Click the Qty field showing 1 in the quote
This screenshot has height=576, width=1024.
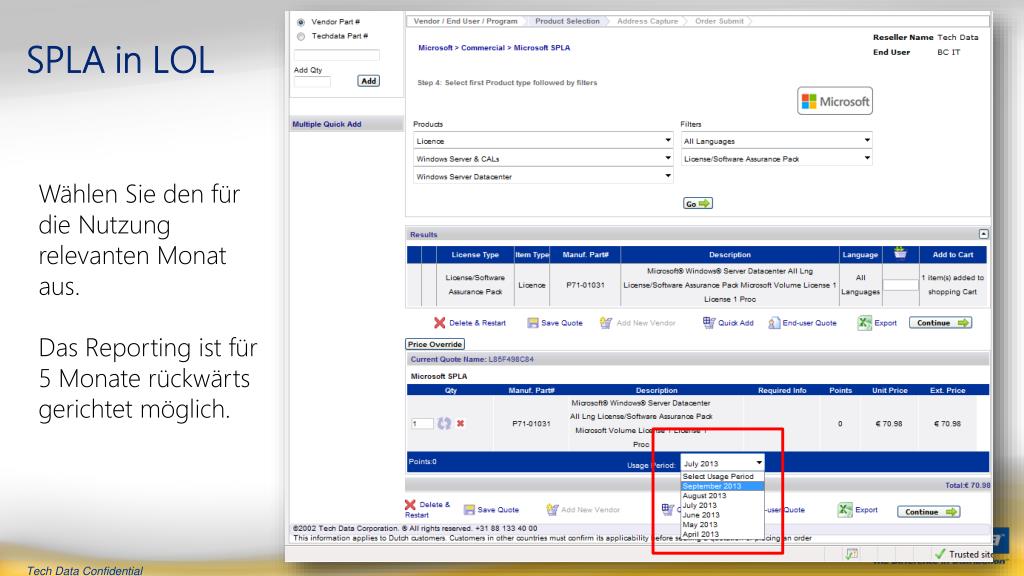[x=422, y=424]
